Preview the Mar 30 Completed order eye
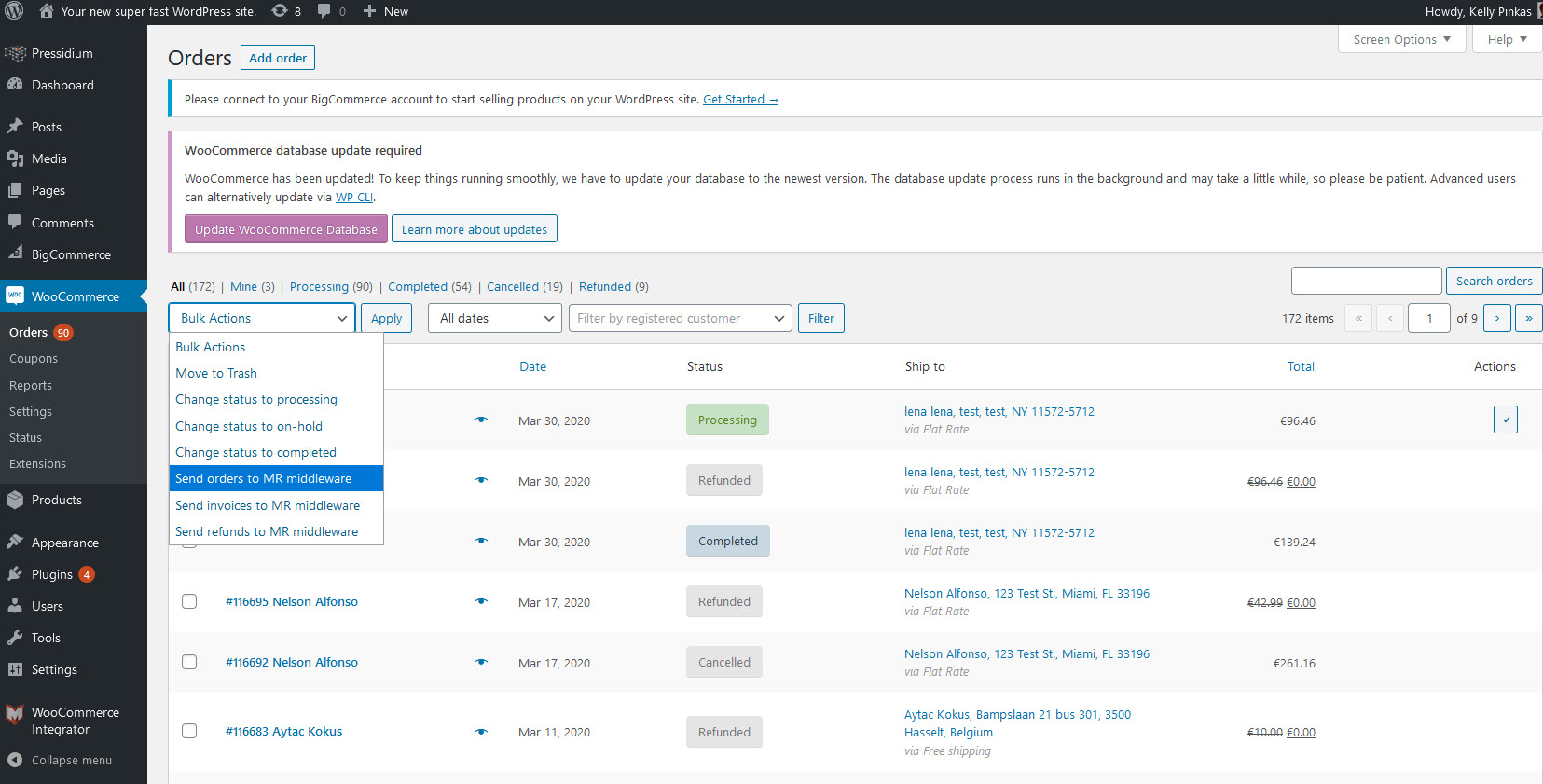This screenshot has height=784, width=1543. pyautogui.click(x=481, y=541)
